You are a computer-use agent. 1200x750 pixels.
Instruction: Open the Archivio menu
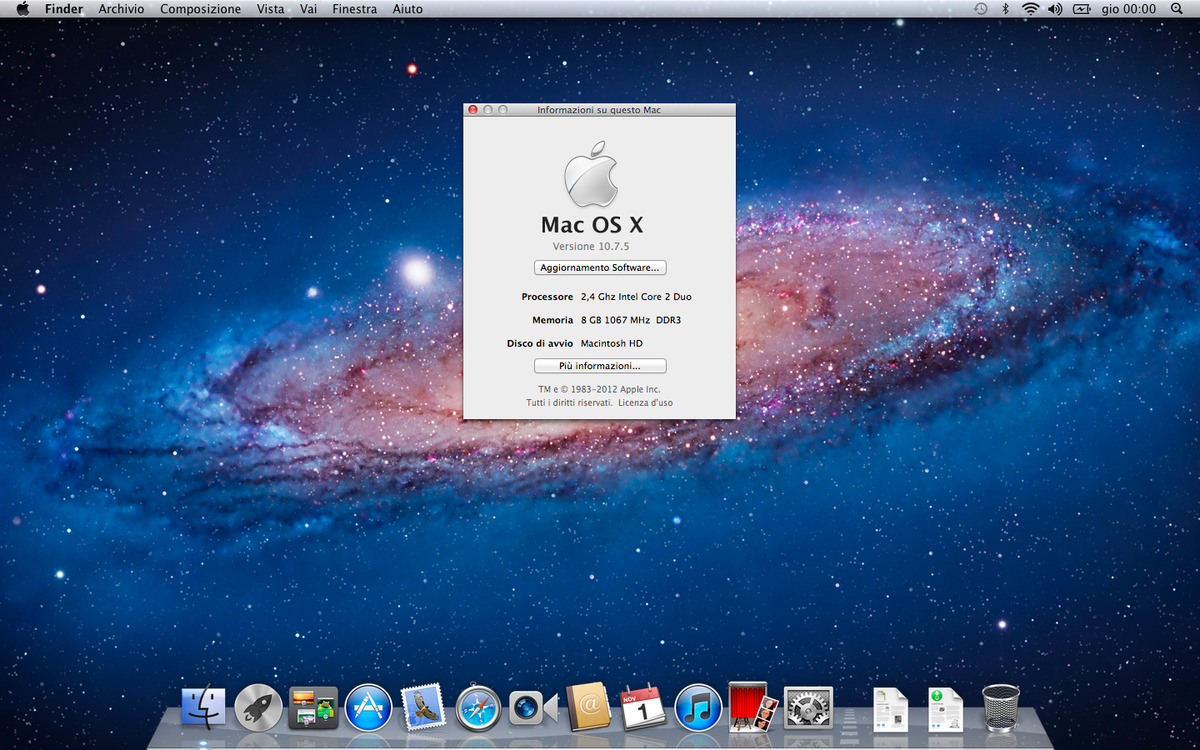(121, 9)
